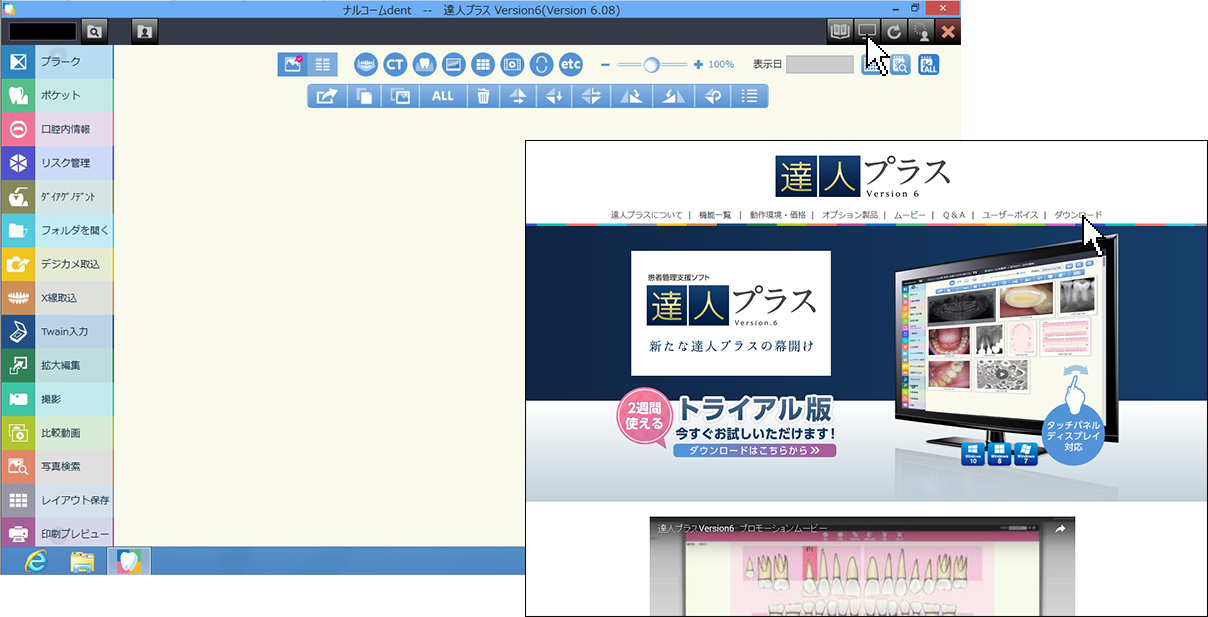Filter images by the etc category
Viewport: 1208px width, 617px height.
[570, 64]
